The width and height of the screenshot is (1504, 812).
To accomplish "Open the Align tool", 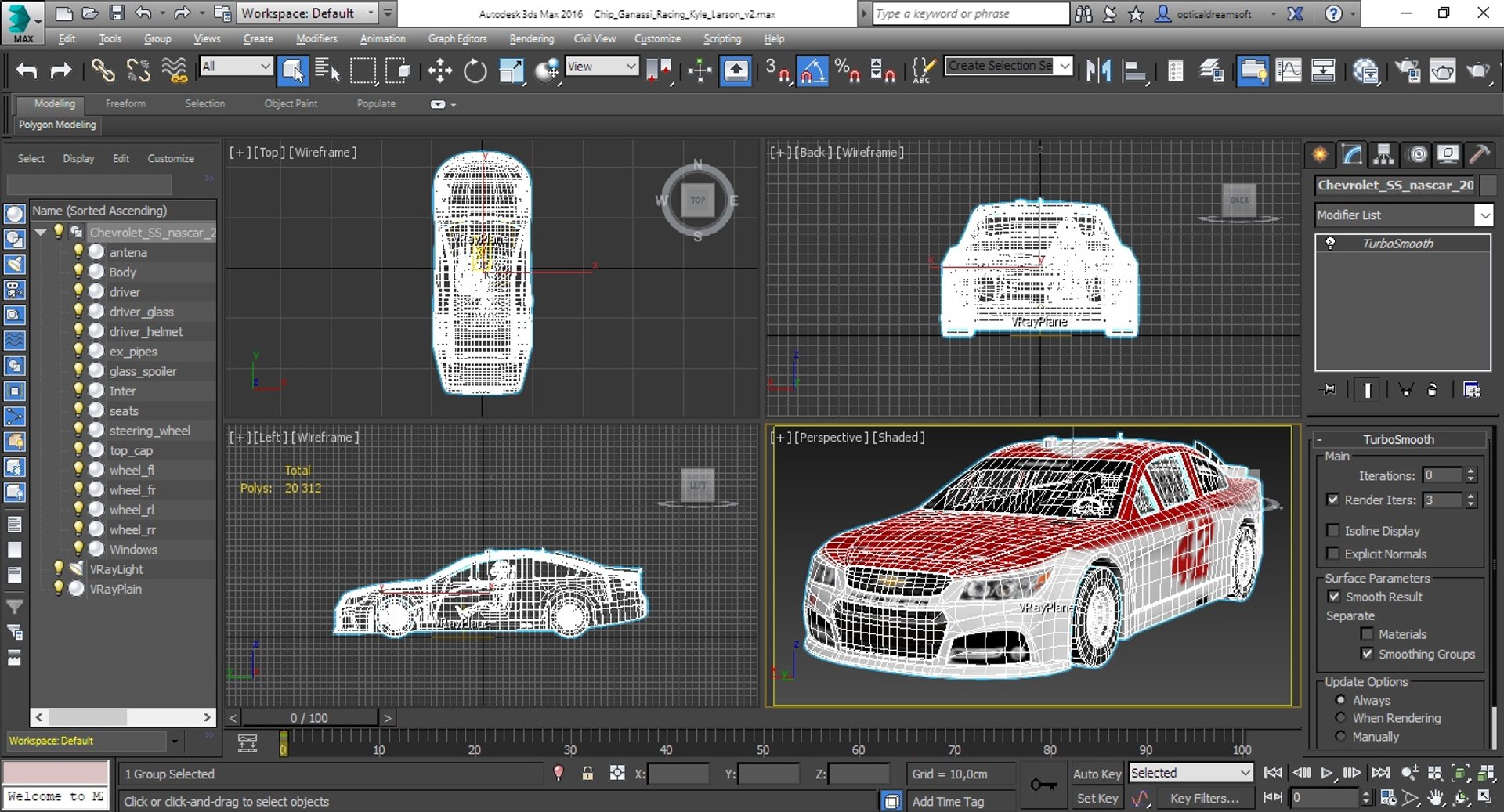I will 1133,70.
